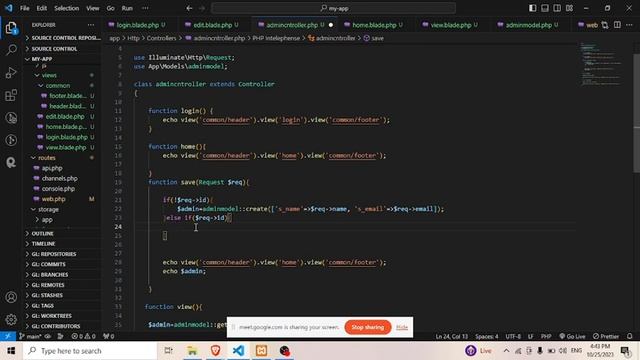Toggle secondary side bar layout icon

click(557, 8)
